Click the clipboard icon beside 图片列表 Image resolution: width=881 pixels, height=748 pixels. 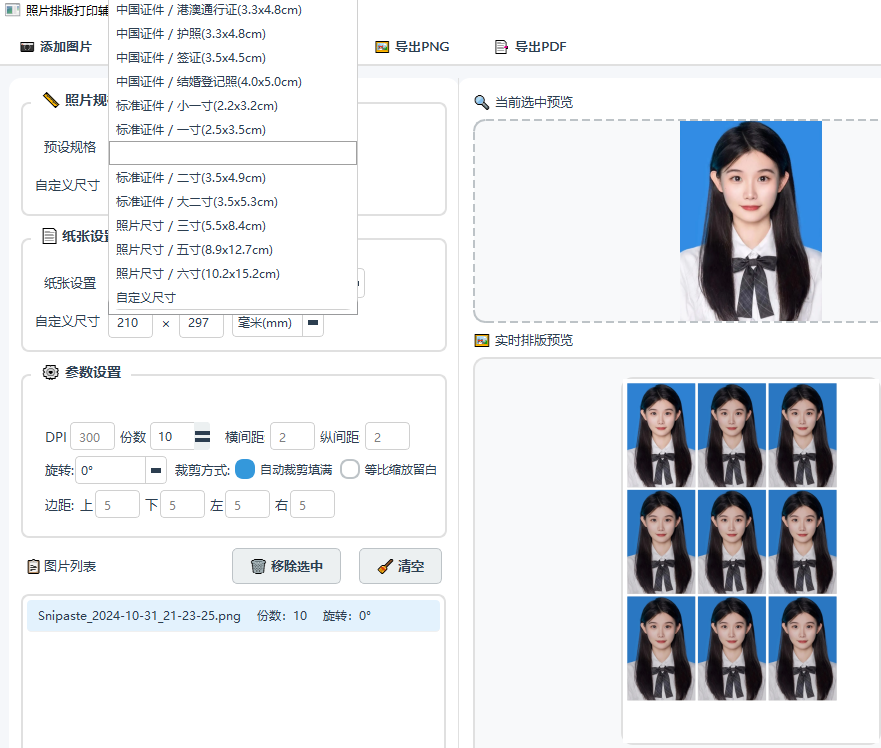click(33, 566)
